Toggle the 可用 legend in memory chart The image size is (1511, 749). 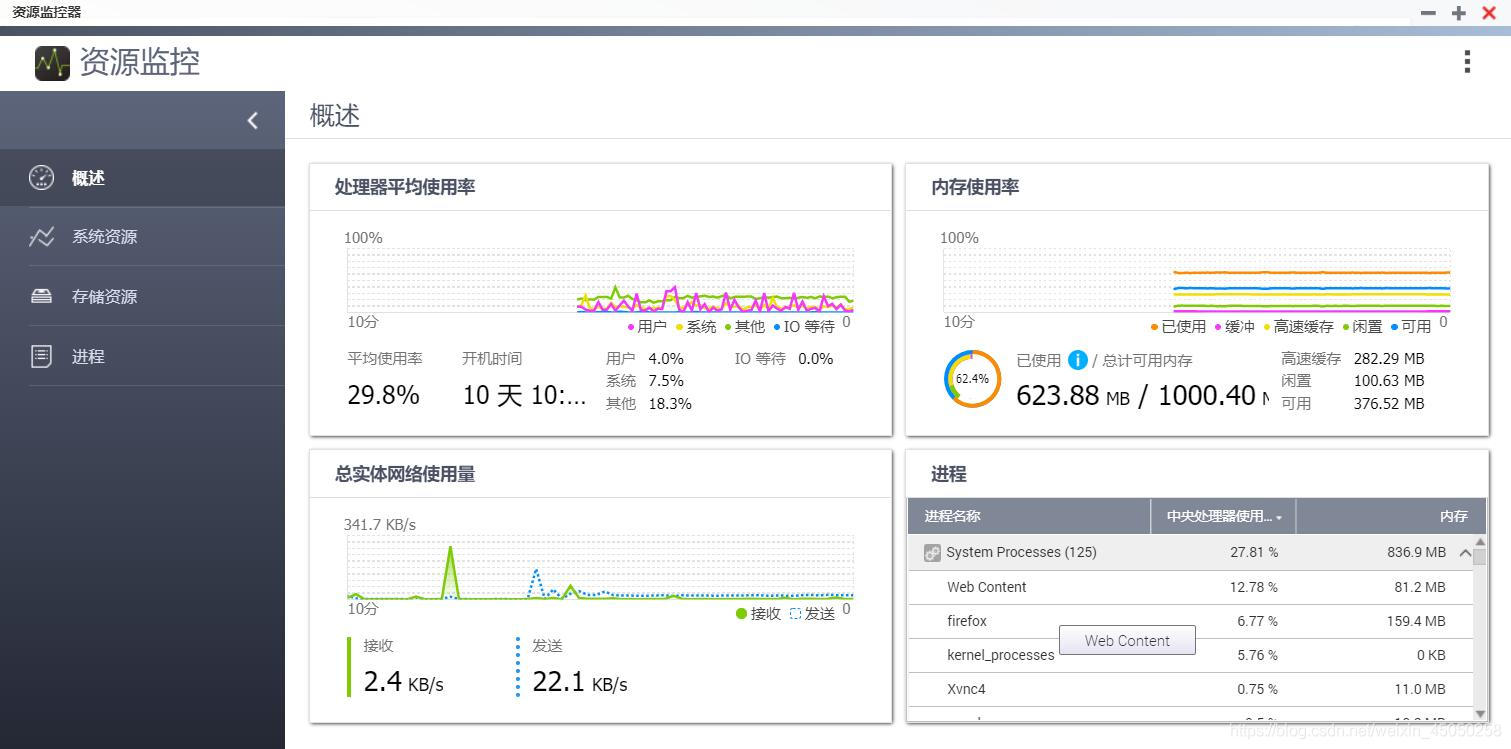coord(1411,326)
